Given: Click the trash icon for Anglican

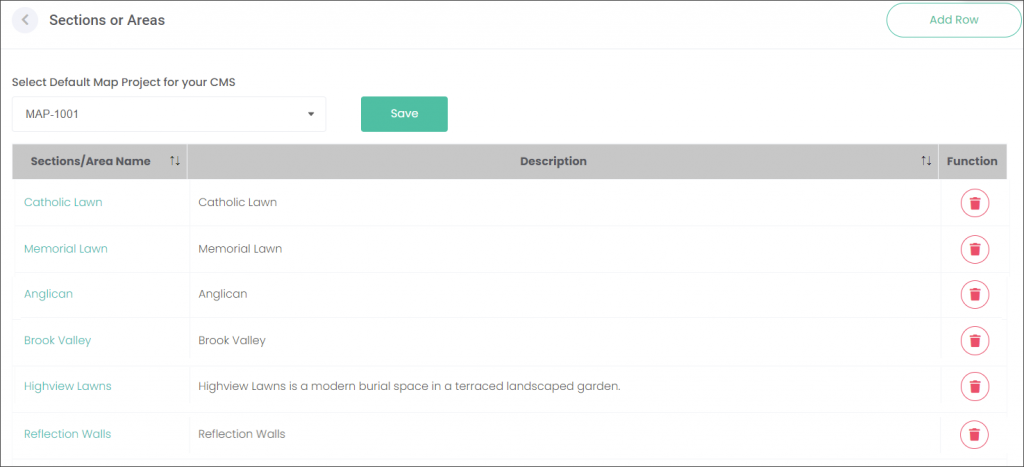Looking at the screenshot, I should [x=974, y=294].
